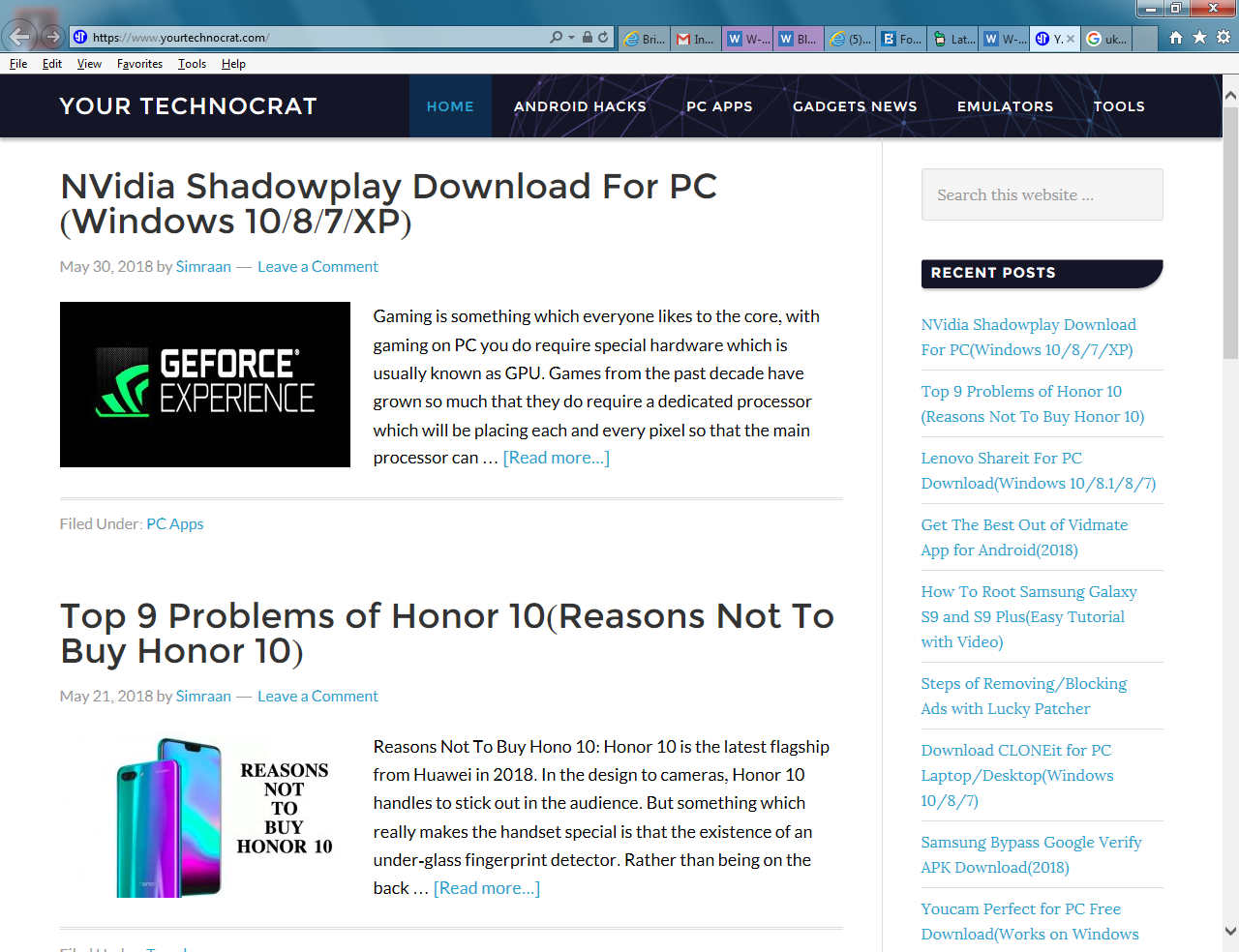Open the Favorites menu

[139, 64]
